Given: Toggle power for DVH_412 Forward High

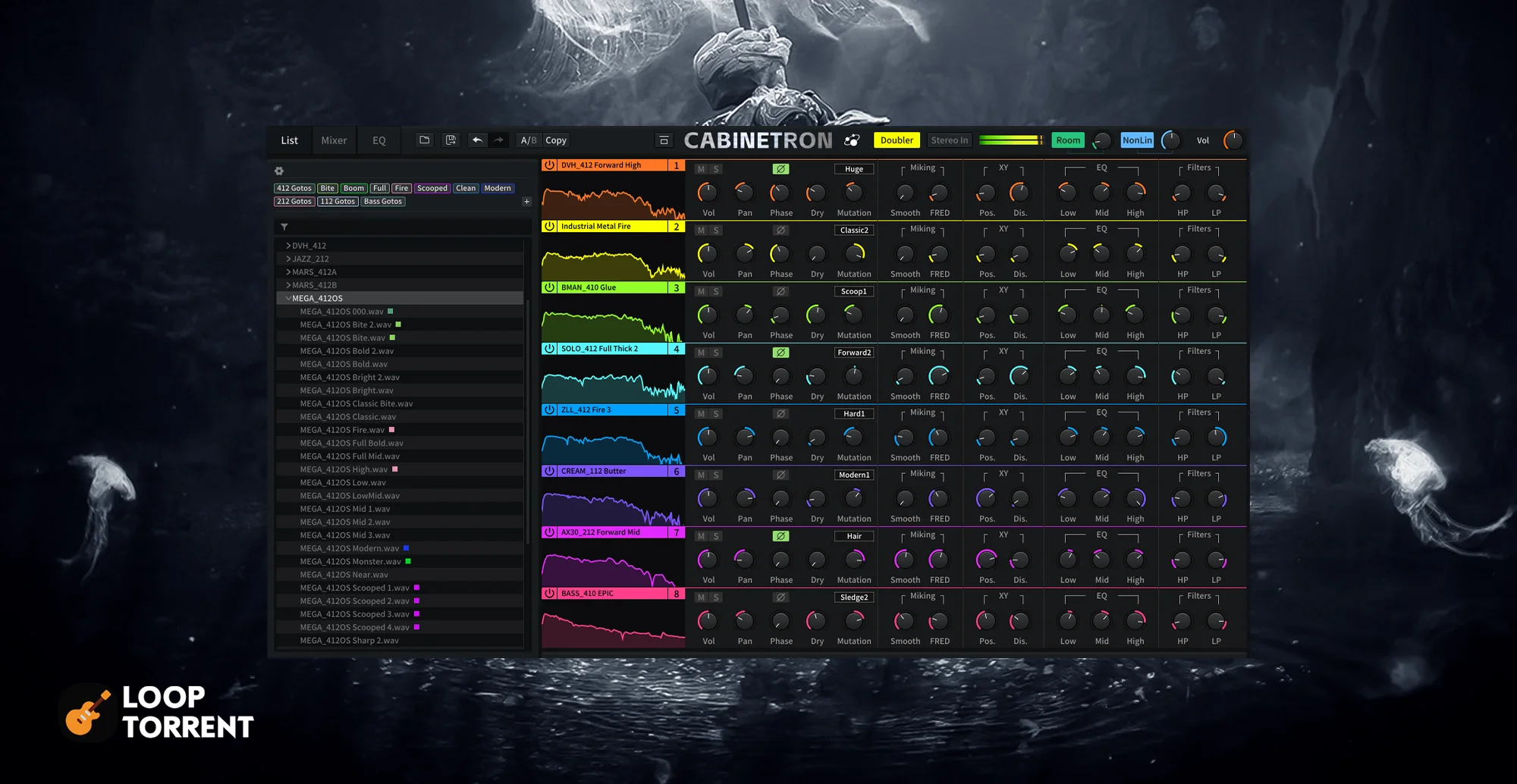Looking at the screenshot, I should [x=549, y=165].
